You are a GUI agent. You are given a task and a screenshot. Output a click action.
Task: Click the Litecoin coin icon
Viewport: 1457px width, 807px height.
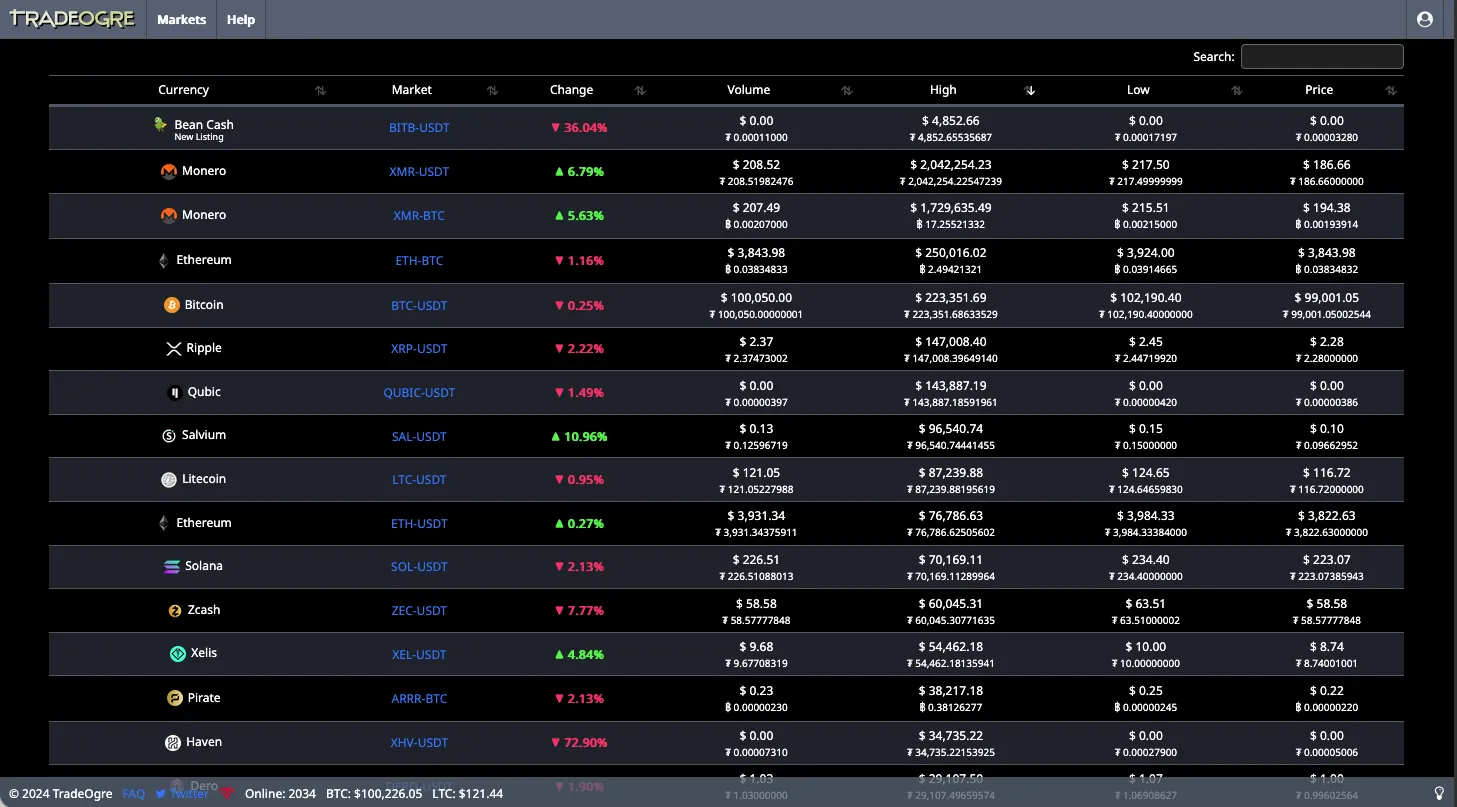169,480
